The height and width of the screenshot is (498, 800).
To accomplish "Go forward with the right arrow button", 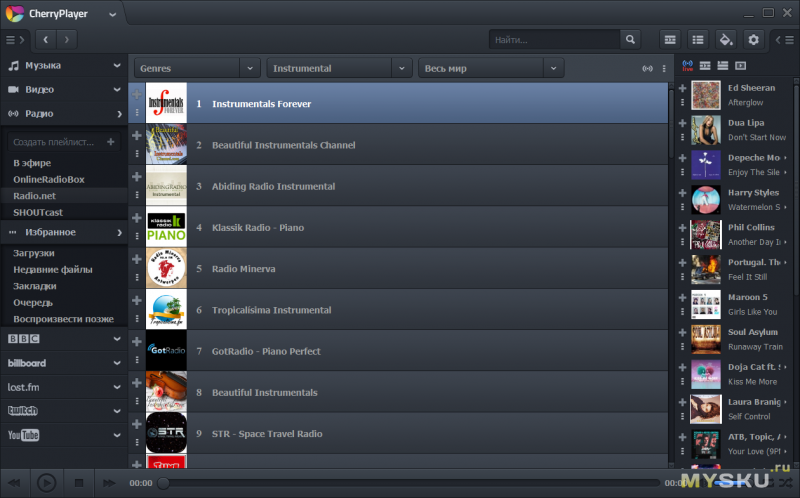I will point(66,39).
